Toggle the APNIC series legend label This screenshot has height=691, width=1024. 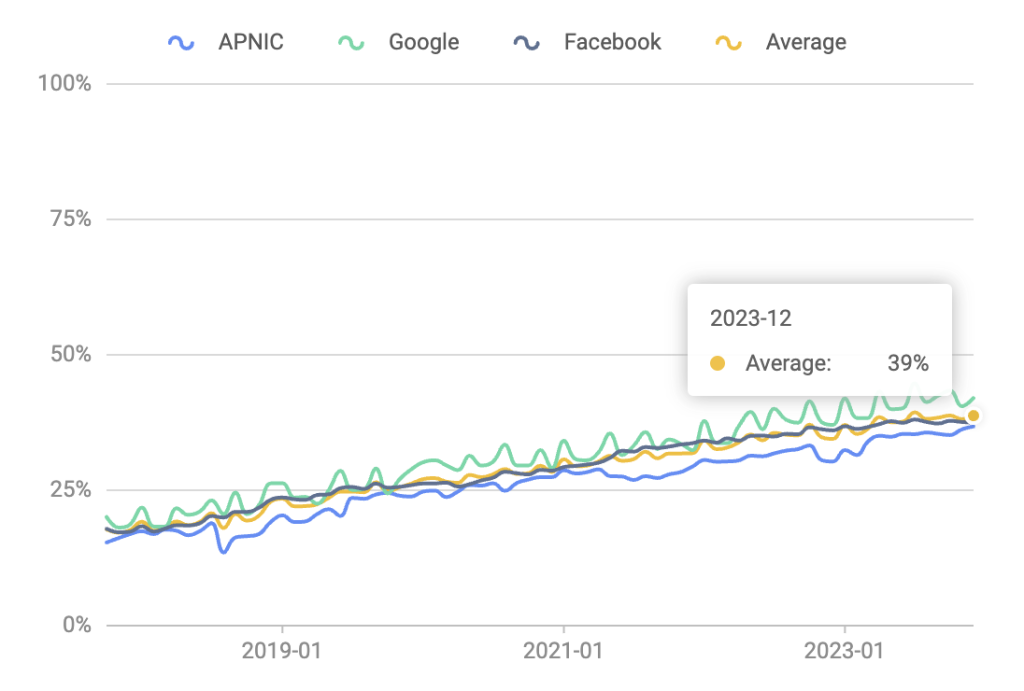(251, 42)
